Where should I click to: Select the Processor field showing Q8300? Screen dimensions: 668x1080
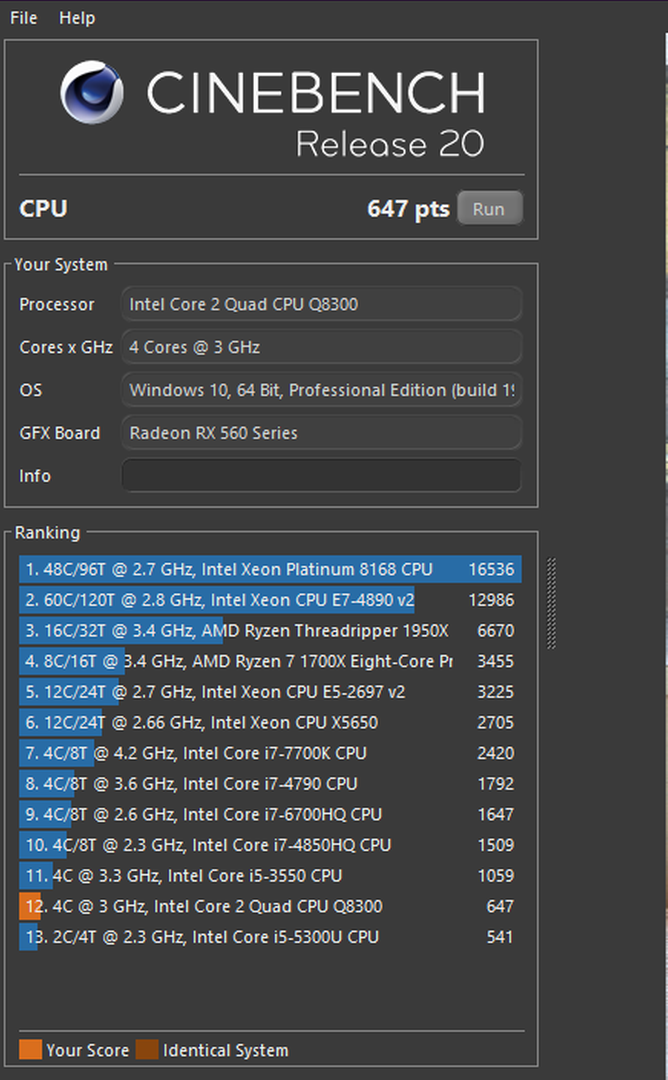click(x=321, y=304)
